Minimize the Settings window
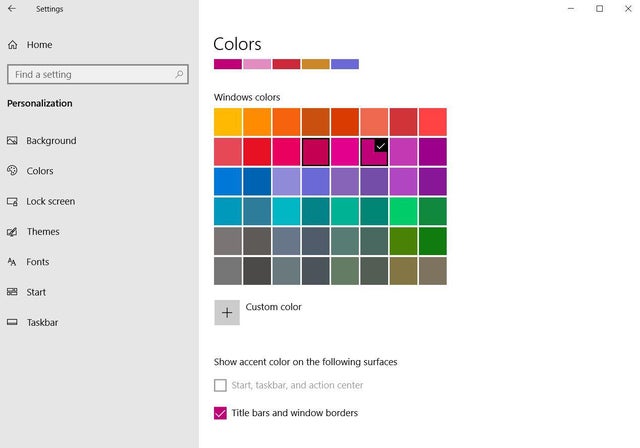Screen dimensions: 640x448 click(571, 9)
